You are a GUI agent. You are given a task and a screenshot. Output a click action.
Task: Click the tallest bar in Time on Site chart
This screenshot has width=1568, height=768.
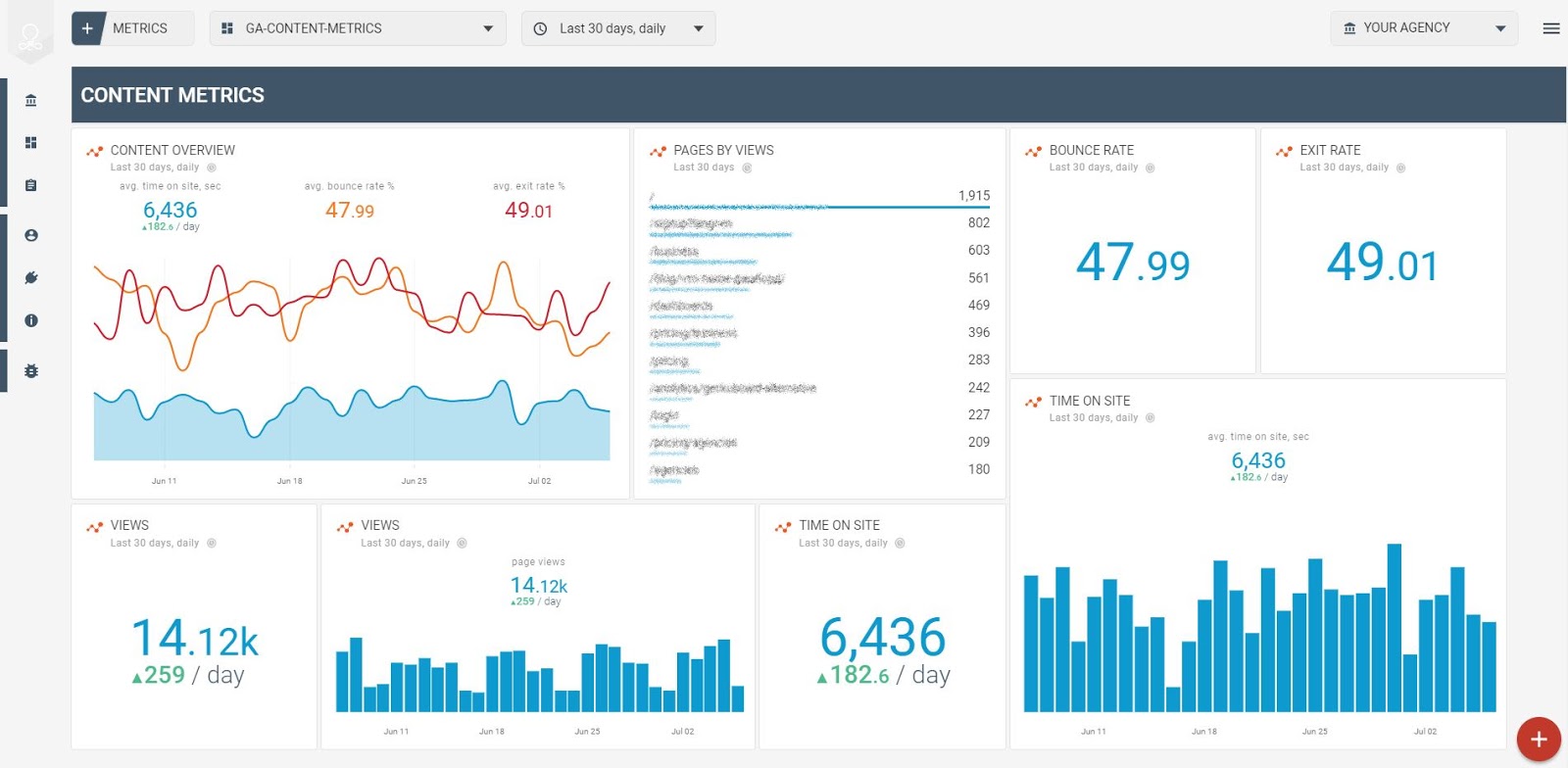pyautogui.click(x=1394, y=627)
